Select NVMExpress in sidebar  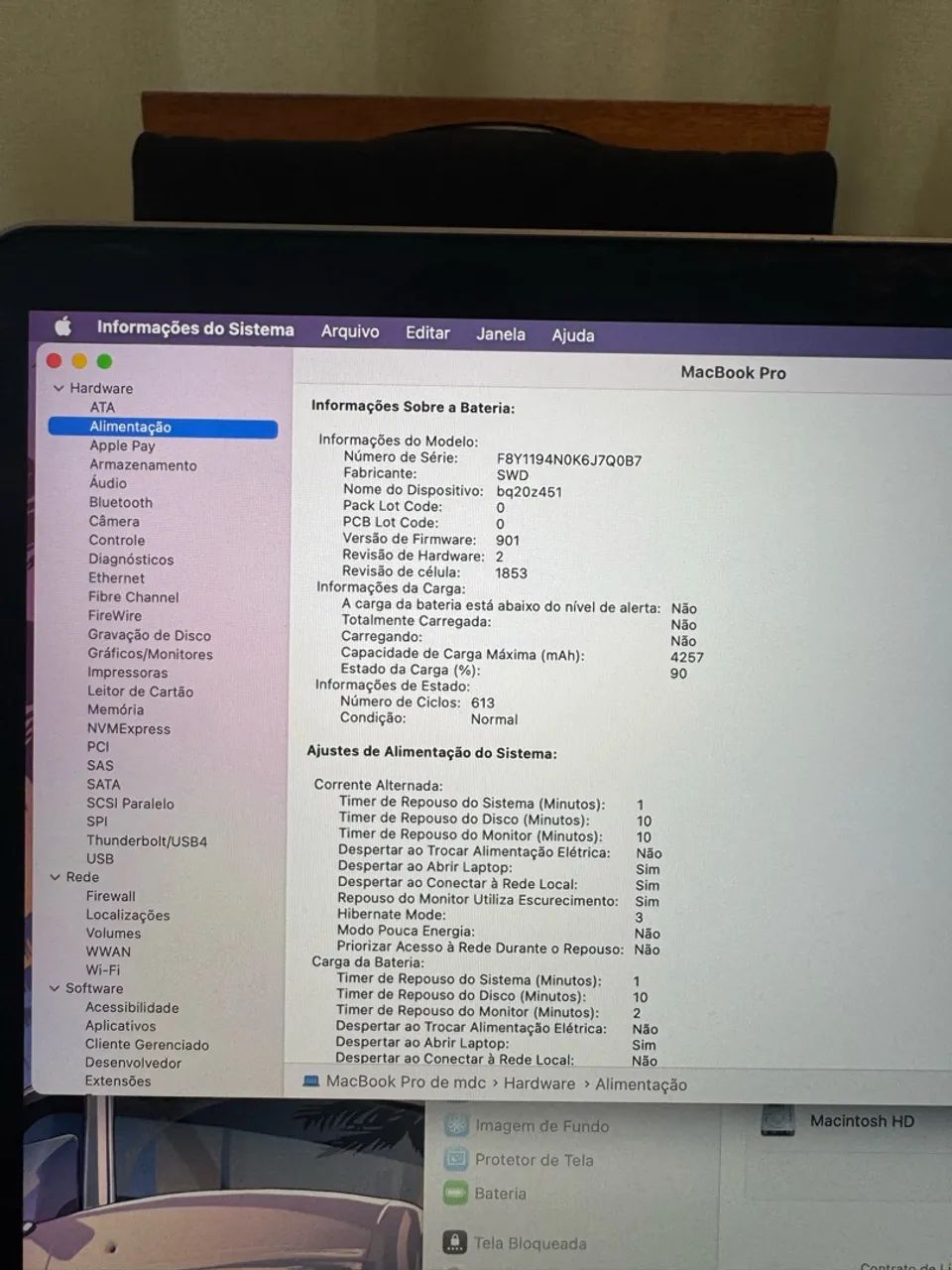pos(129,728)
